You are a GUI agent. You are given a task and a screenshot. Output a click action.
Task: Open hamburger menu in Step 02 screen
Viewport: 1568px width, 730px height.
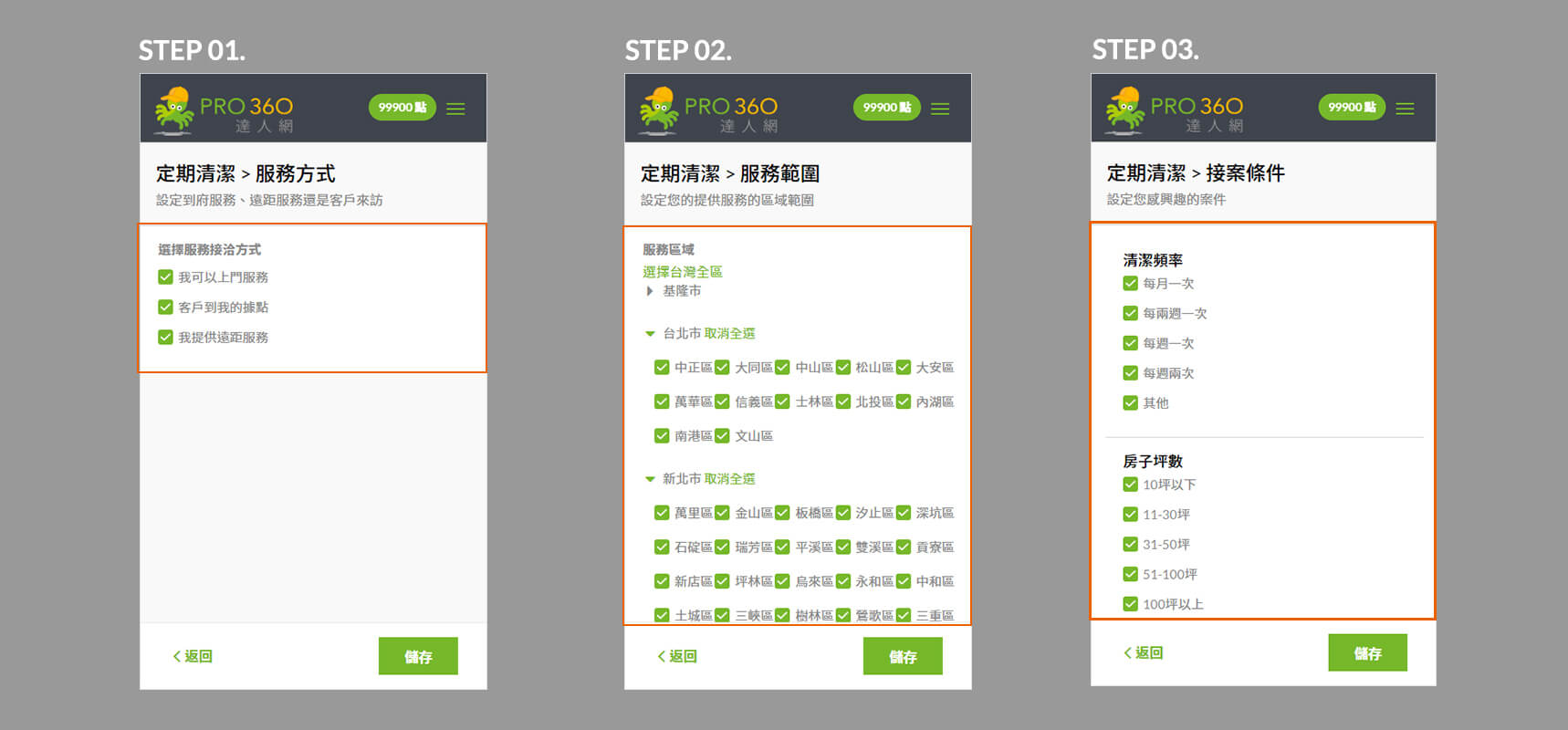pyautogui.click(x=940, y=109)
